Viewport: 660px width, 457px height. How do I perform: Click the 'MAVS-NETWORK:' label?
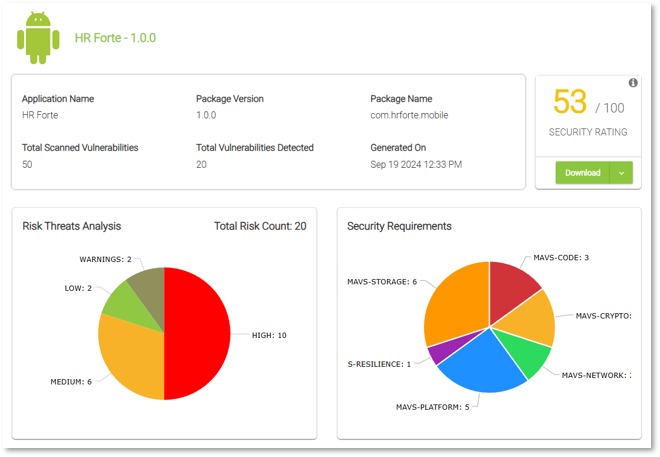click(x=596, y=375)
